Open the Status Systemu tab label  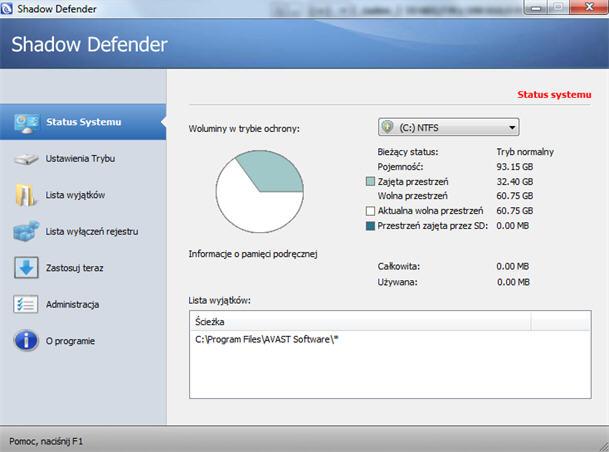click(84, 122)
